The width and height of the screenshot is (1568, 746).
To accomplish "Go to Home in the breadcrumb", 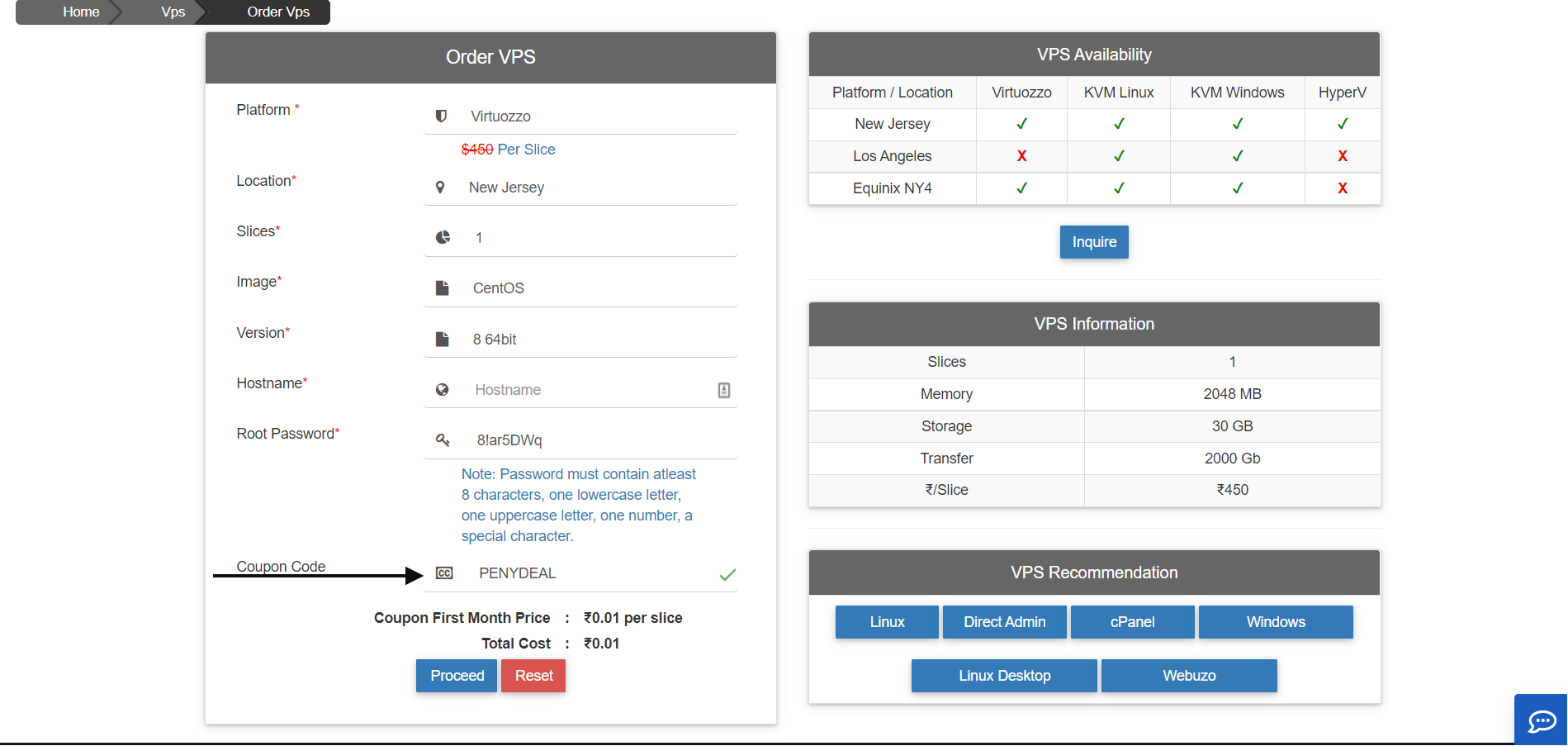I will (81, 12).
